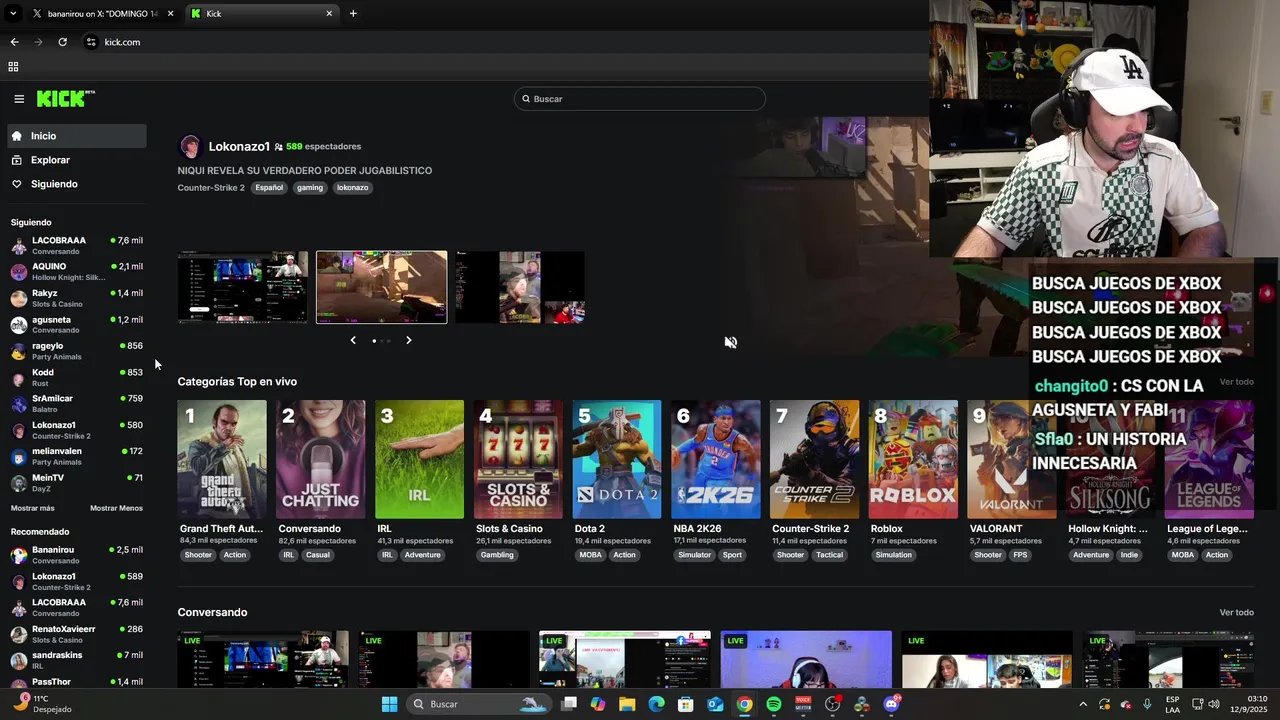Image resolution: width=1280 pixels, height=720 pixels.
Task: Open Discord from taskbar
Action: [x=891, y=704]
